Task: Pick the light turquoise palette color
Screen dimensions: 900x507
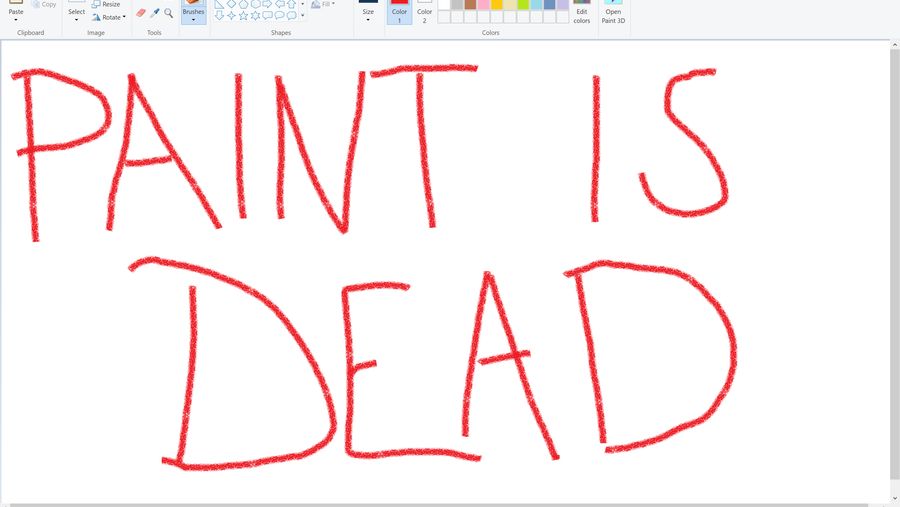Action: [x=536, y=4]
